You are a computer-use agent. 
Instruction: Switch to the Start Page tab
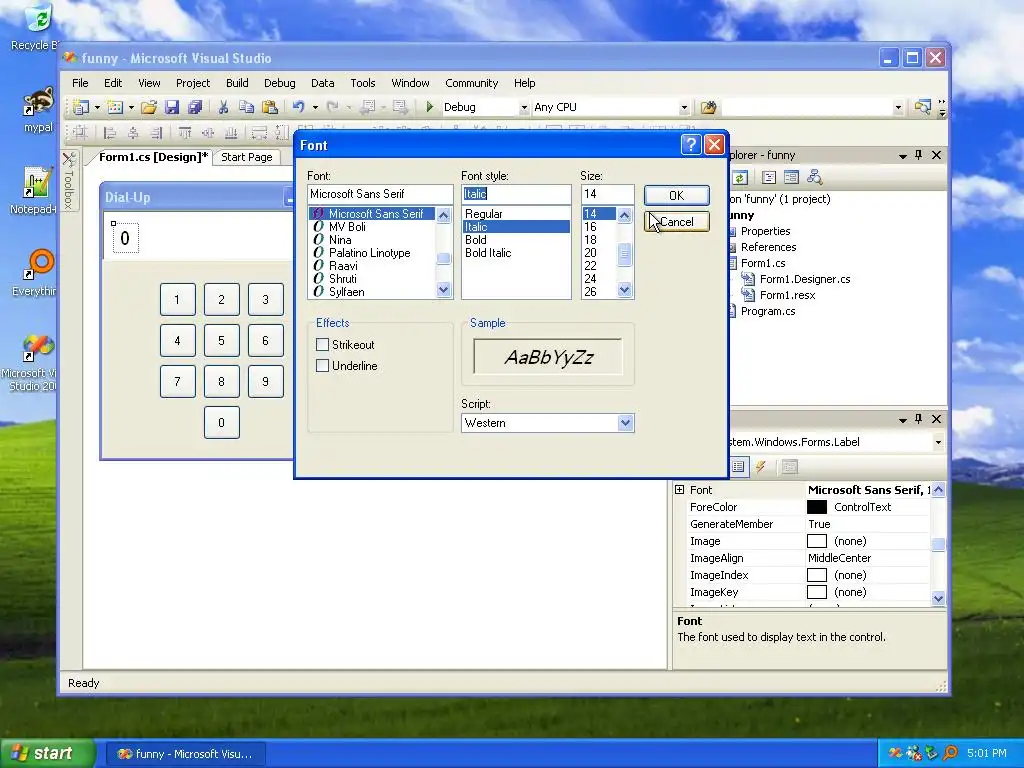click(x=247, y=157)
